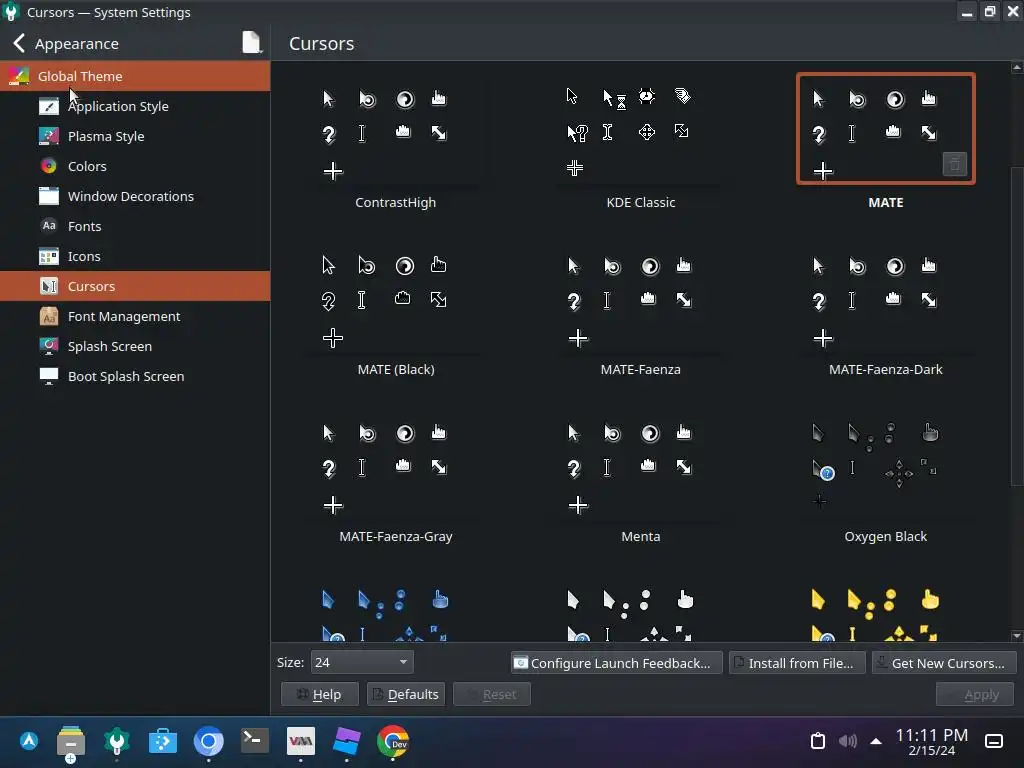Click the Help button
Screen dimensions: 1024x768
click(x=319, y=694)
